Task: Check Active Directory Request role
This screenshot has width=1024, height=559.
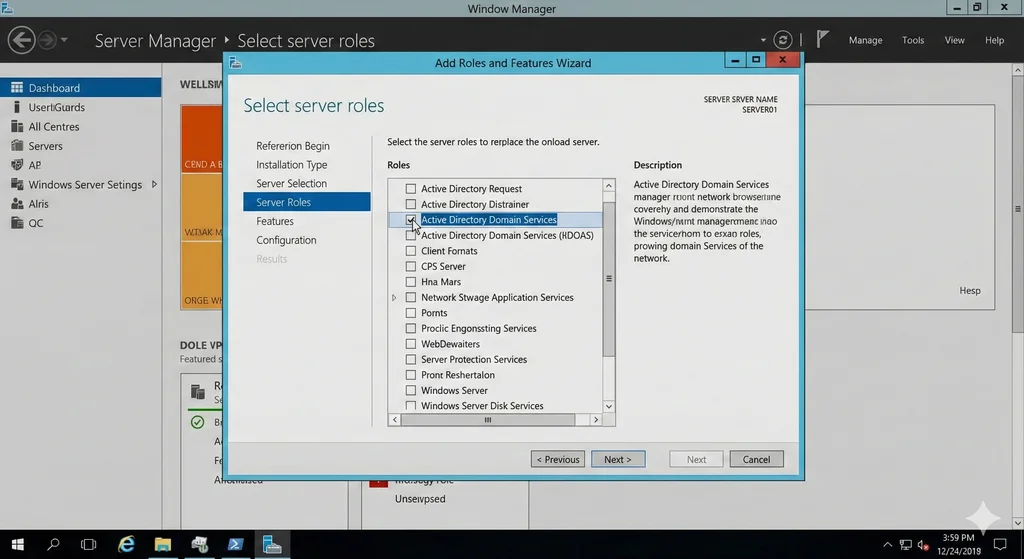Action: [411, 189]
